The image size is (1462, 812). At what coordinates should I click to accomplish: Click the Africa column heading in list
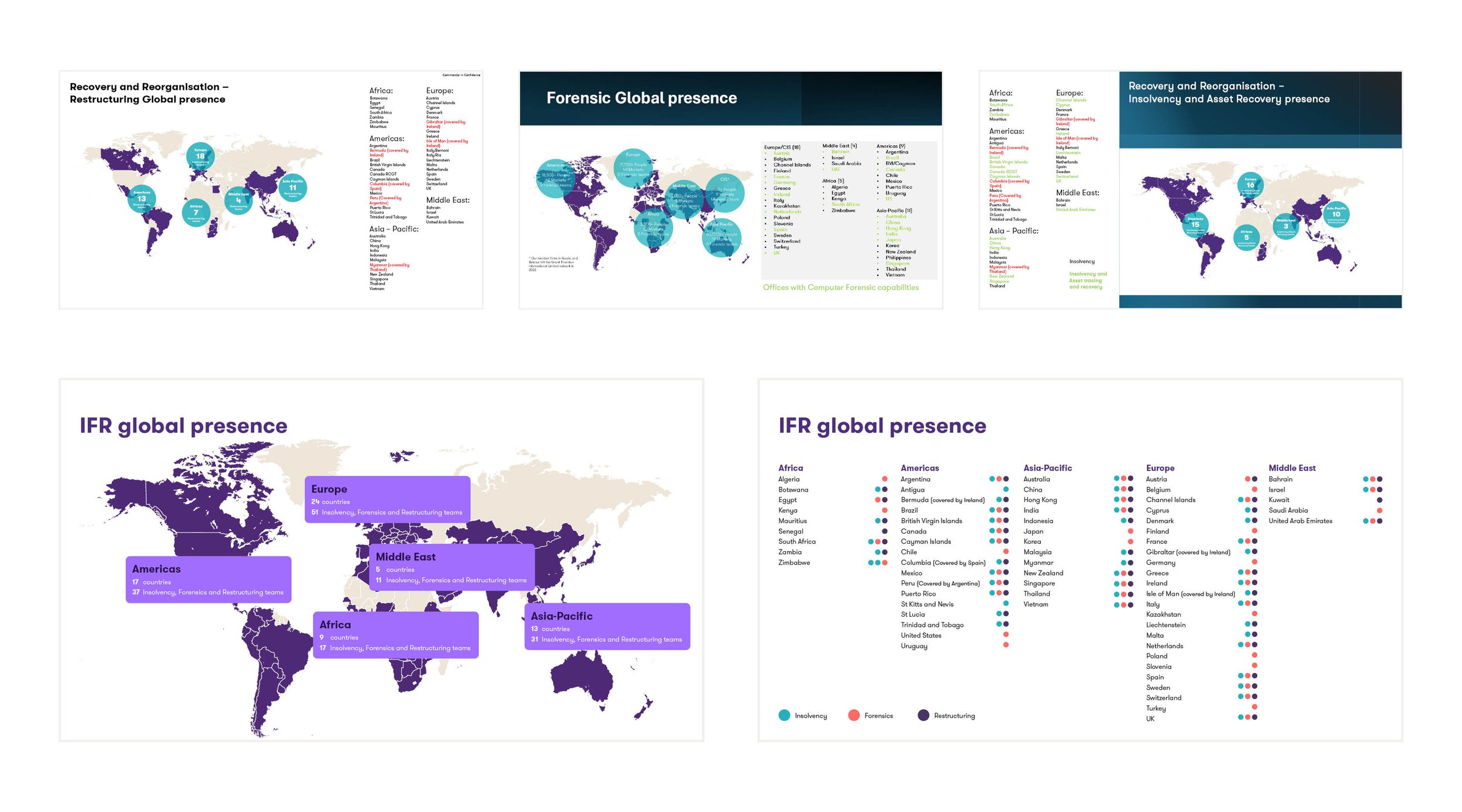[x=790, y=468]
